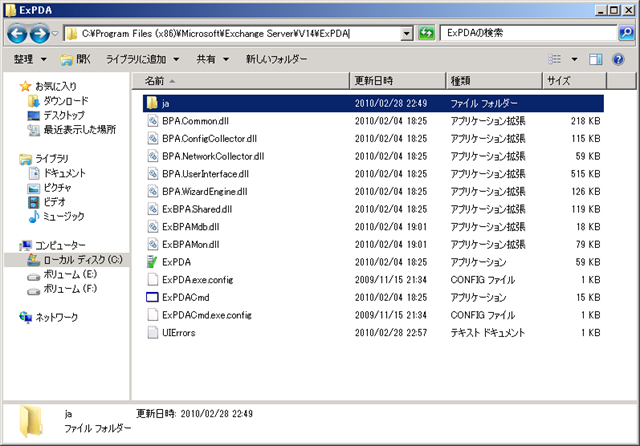
Task: Select the BPA.WizardEngine.dll file icon
Action: [153, 191]
